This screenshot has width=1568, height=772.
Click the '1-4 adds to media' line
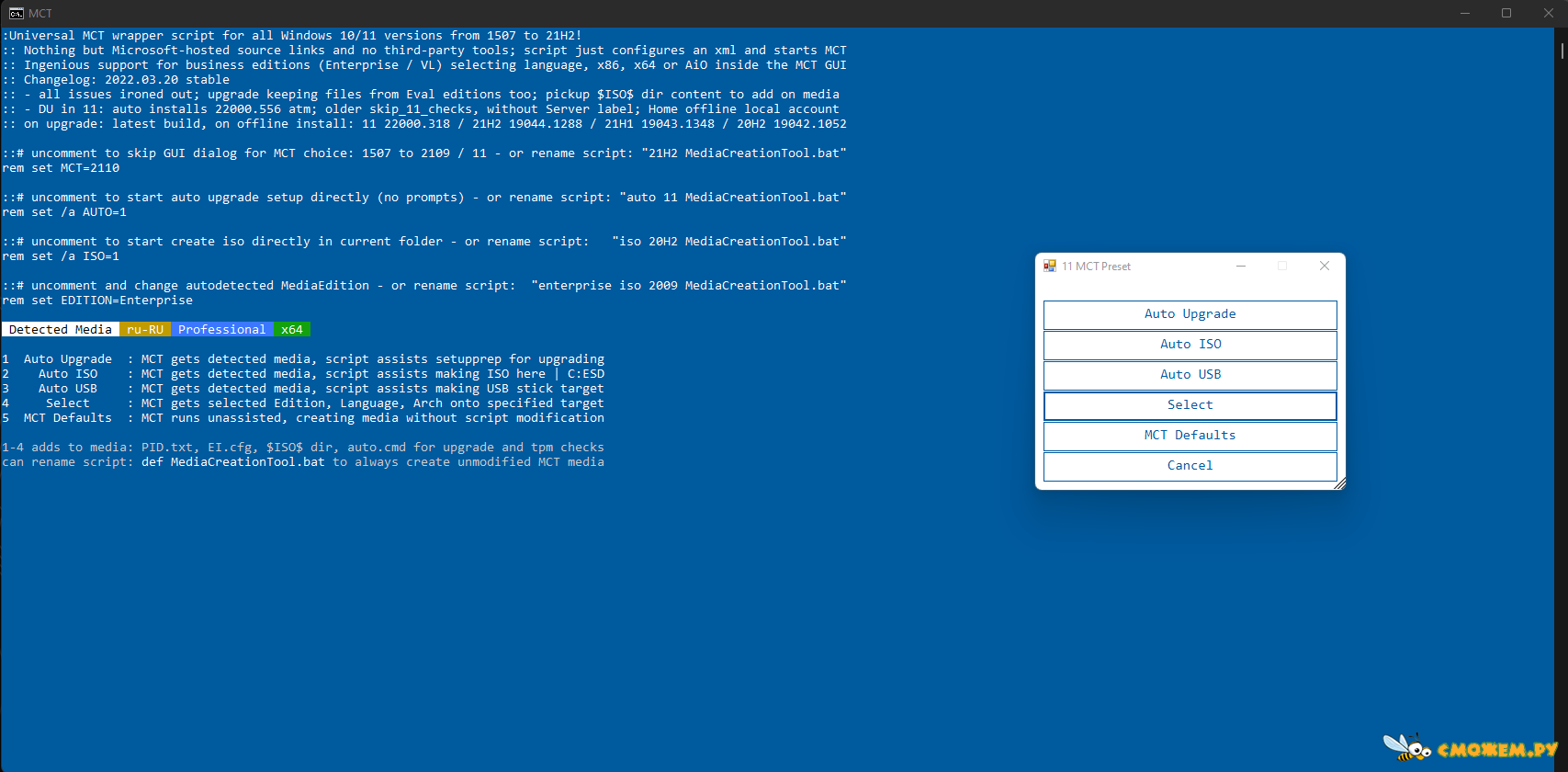tap(303, 448)
